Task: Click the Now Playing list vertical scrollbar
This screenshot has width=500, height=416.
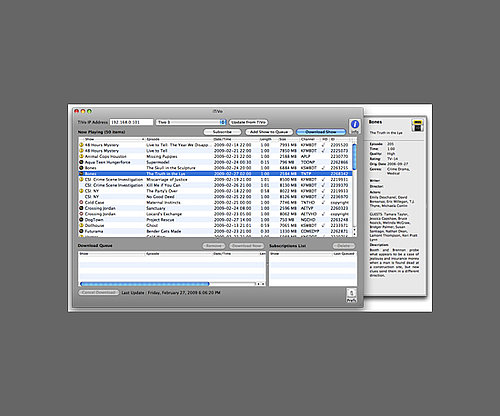Action: click(354, 187)
